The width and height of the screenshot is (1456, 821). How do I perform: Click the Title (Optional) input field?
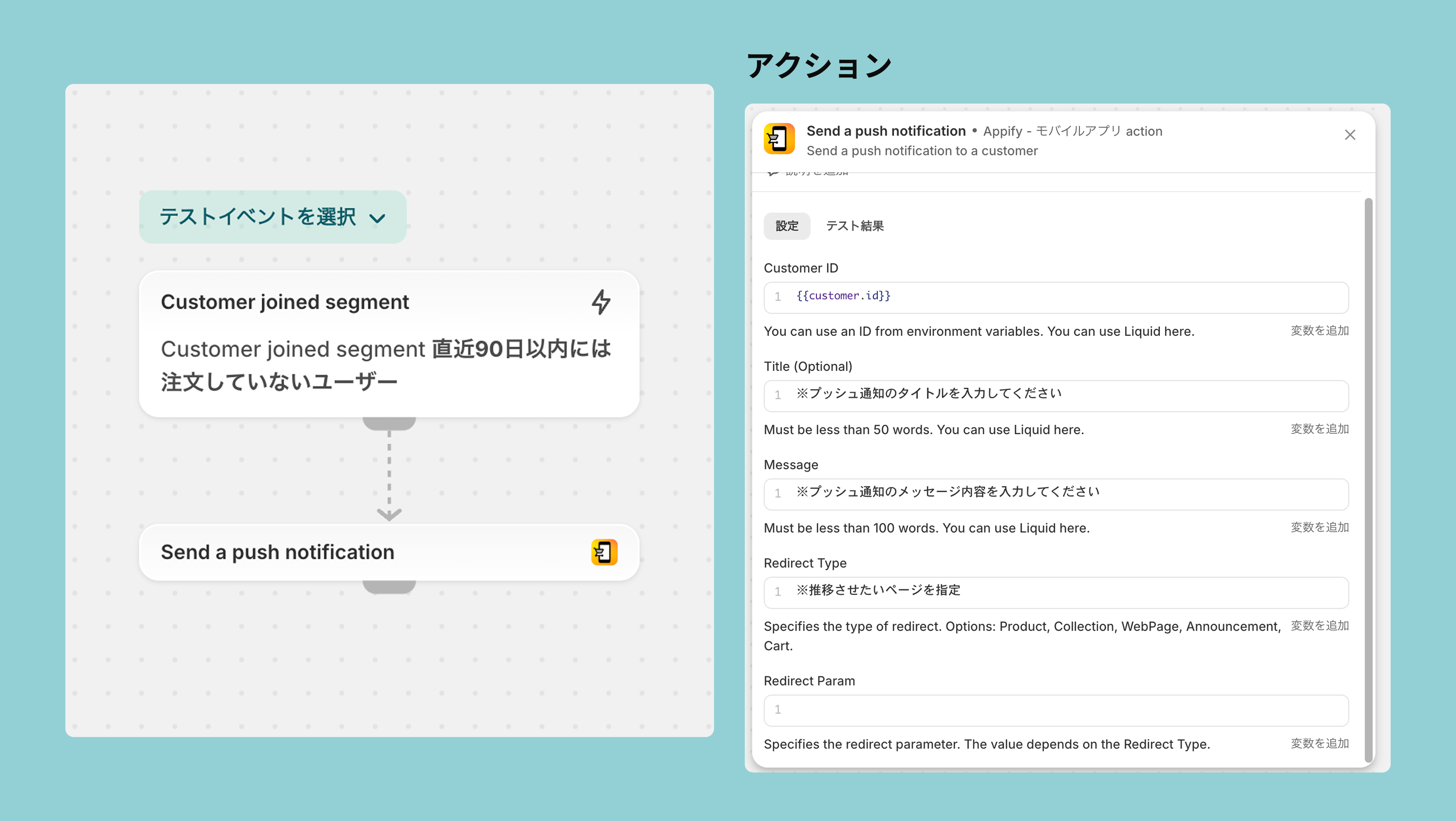tap(1055, 396)
